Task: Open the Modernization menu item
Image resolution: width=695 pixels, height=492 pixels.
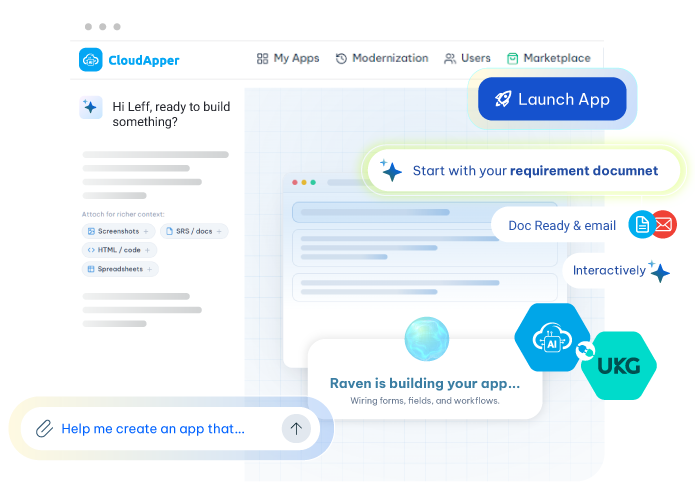Action: tap(382, 58)
